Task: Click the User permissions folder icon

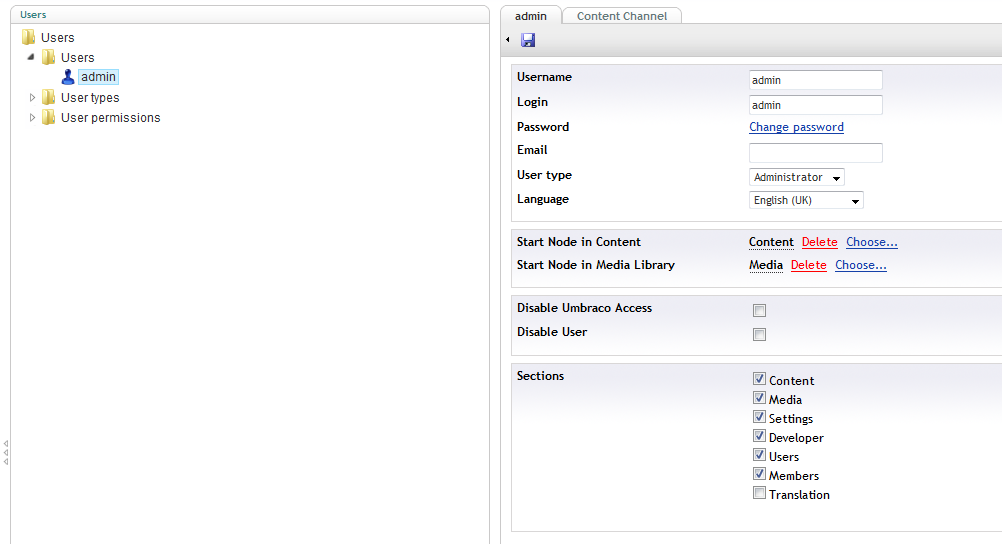Action: 48,117
